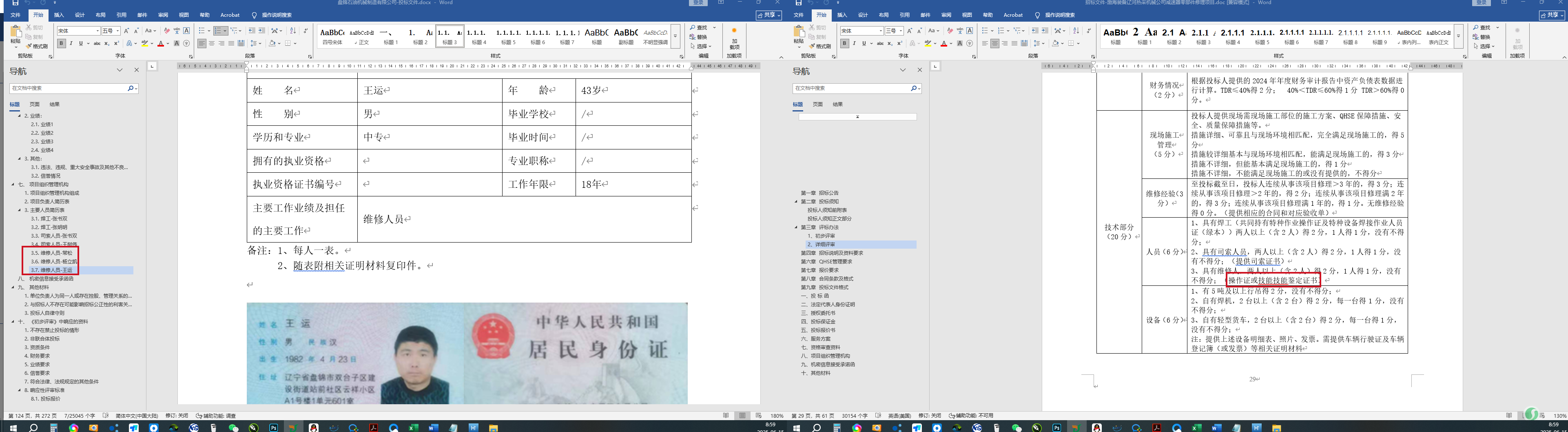Open font name box in 投标文件 window

click(x=78, y=31)
